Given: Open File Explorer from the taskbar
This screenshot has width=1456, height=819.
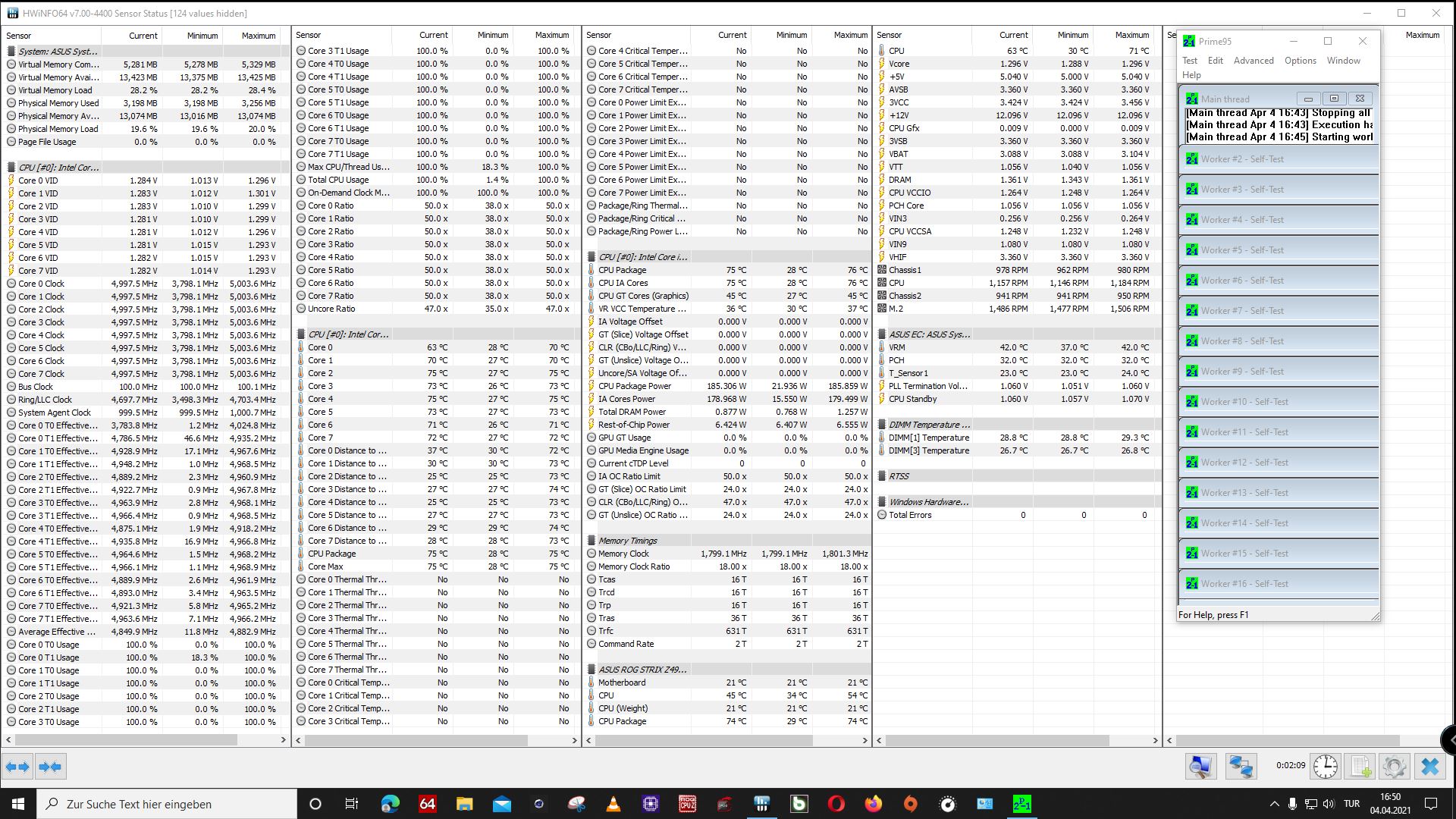Looking at the screenshot, I should click(464, 804).
